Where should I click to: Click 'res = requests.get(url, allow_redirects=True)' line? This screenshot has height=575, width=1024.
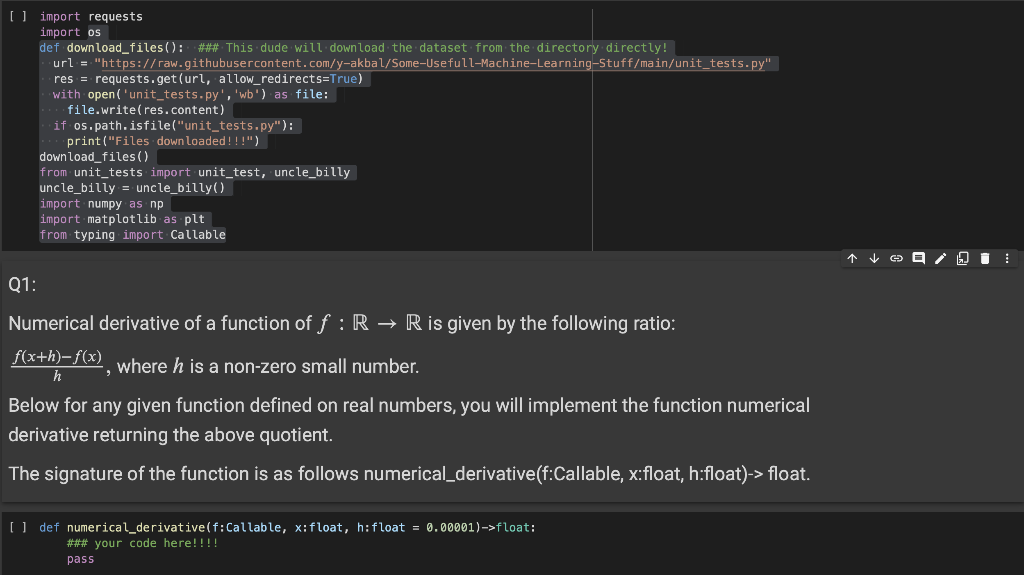[x=208, y=79]
